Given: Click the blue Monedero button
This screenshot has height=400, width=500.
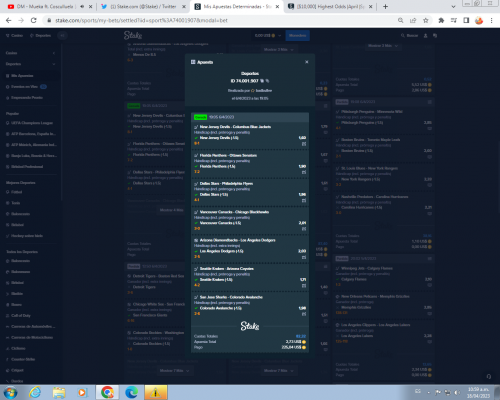Looking at the screenshot, I should 297,35.
